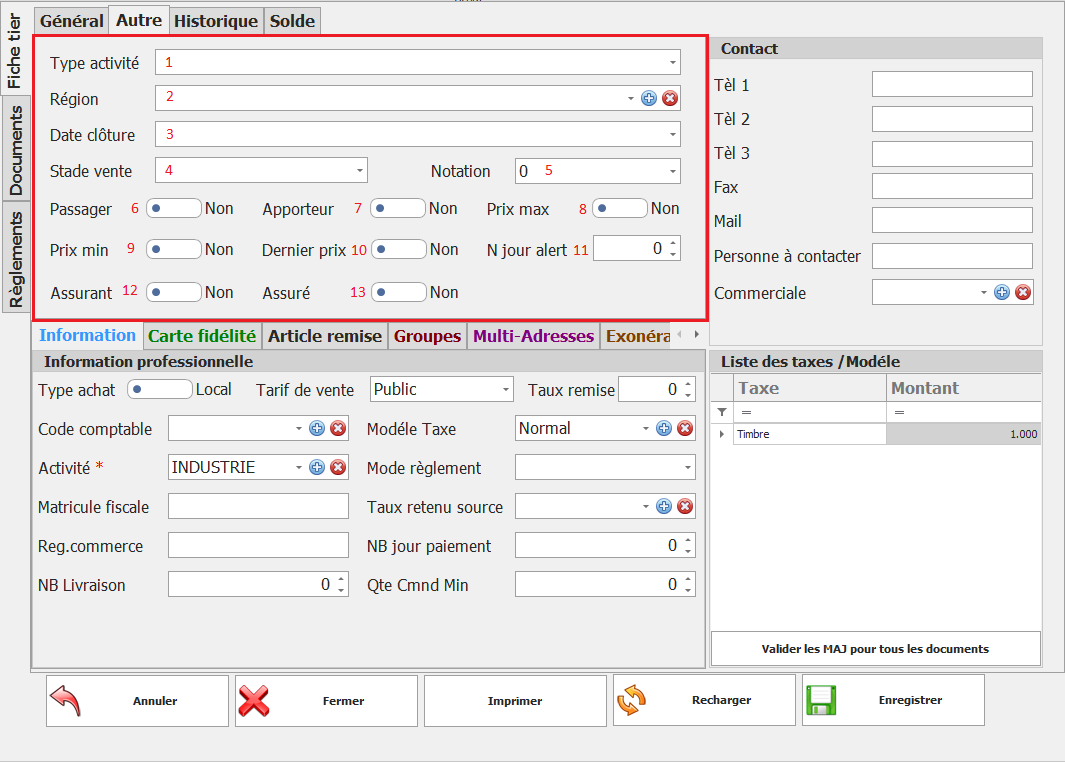Switch to the Historique tab
1065x762 pixels.
coord(216,20)
